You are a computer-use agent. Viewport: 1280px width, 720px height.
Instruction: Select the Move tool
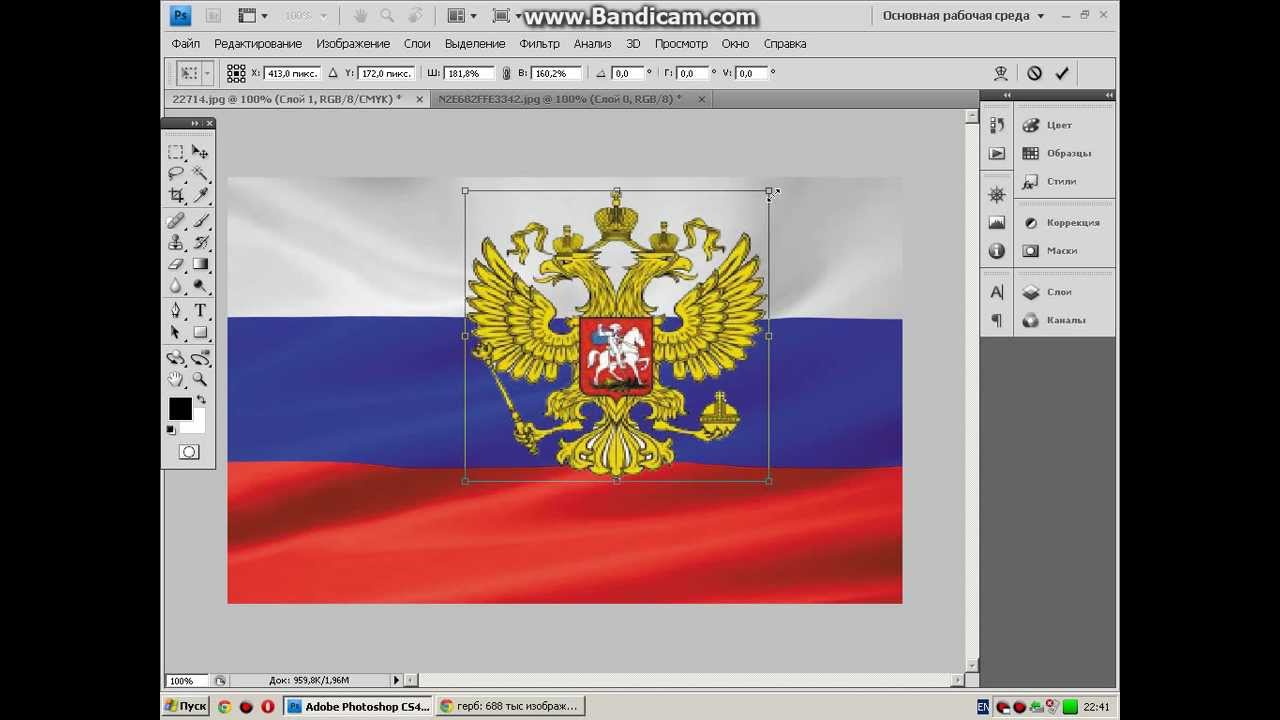coord(200,152)
